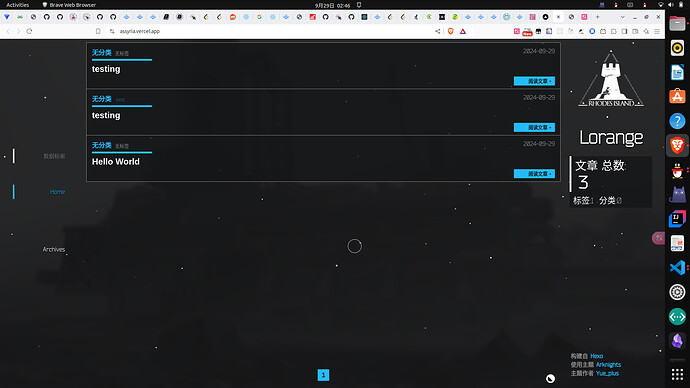Image resolution: width=690 pixels, height=388 pixels.
Task: Reload the page with the refresh icon
Action: coord(29,31)
